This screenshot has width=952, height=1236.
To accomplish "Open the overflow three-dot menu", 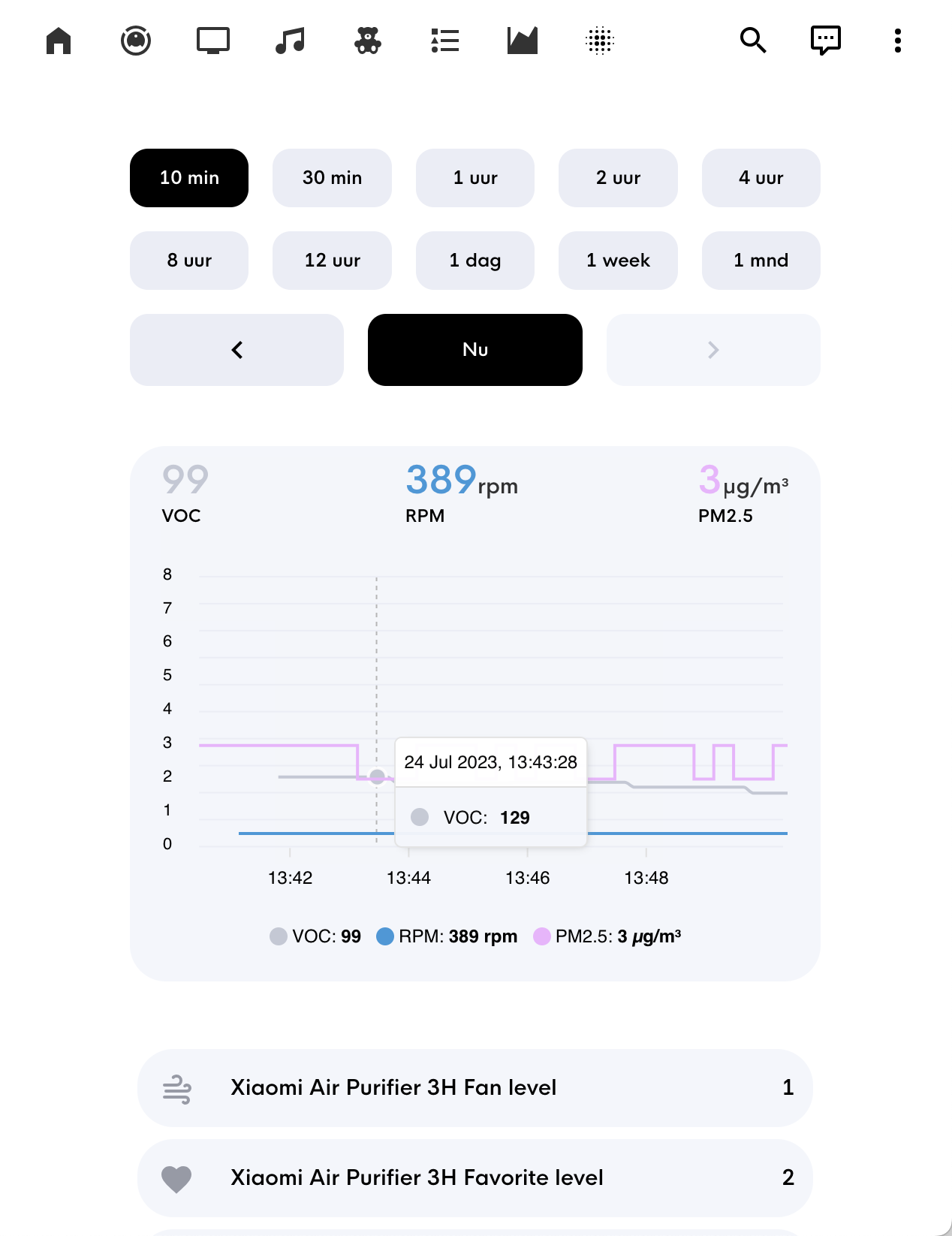I will pos(897,41).
